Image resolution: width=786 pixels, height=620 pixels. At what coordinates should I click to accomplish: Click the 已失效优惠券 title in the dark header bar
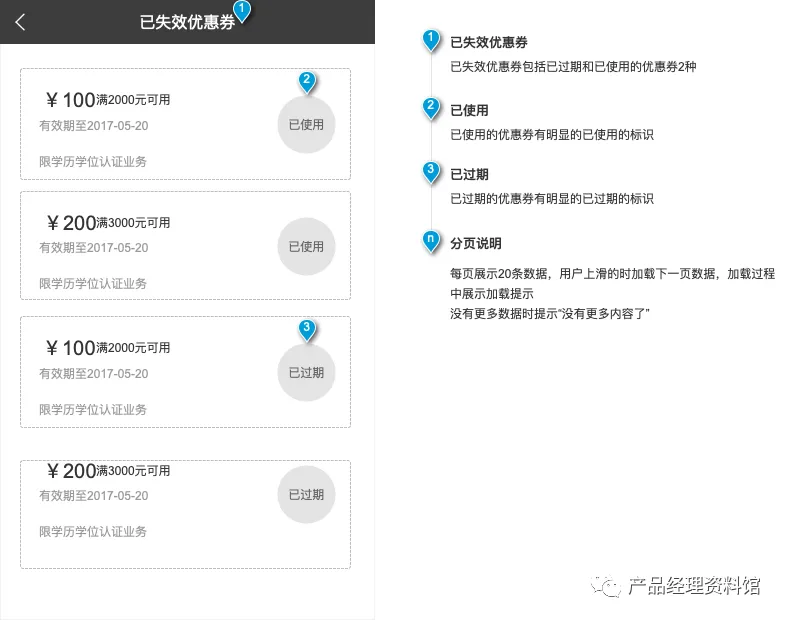coord(187,22)
